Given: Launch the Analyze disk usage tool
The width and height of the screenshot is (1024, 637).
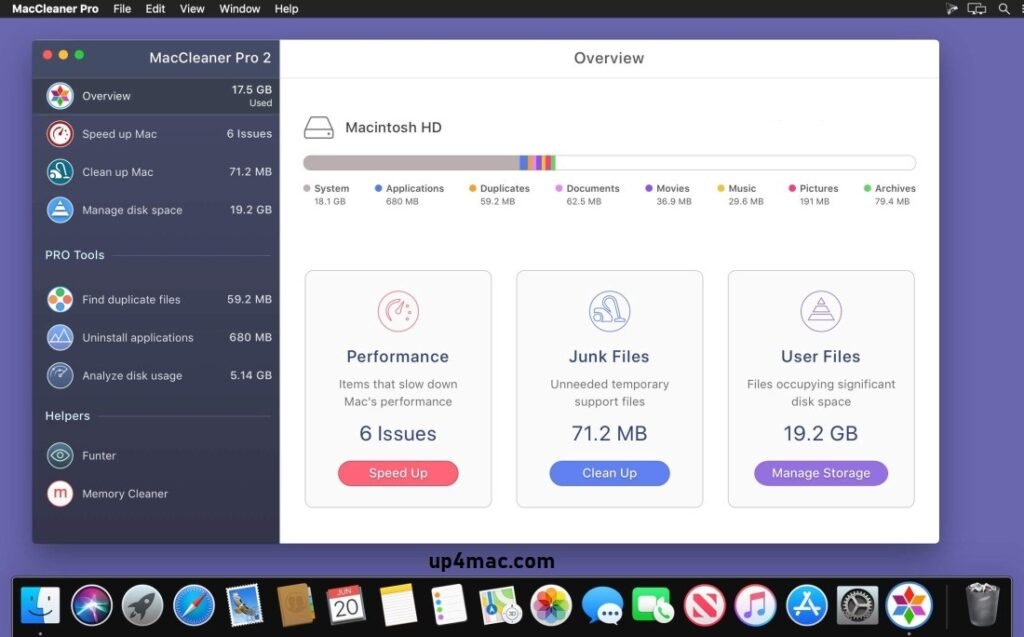Looking at the screenshot, I should [x=131, y=376].
